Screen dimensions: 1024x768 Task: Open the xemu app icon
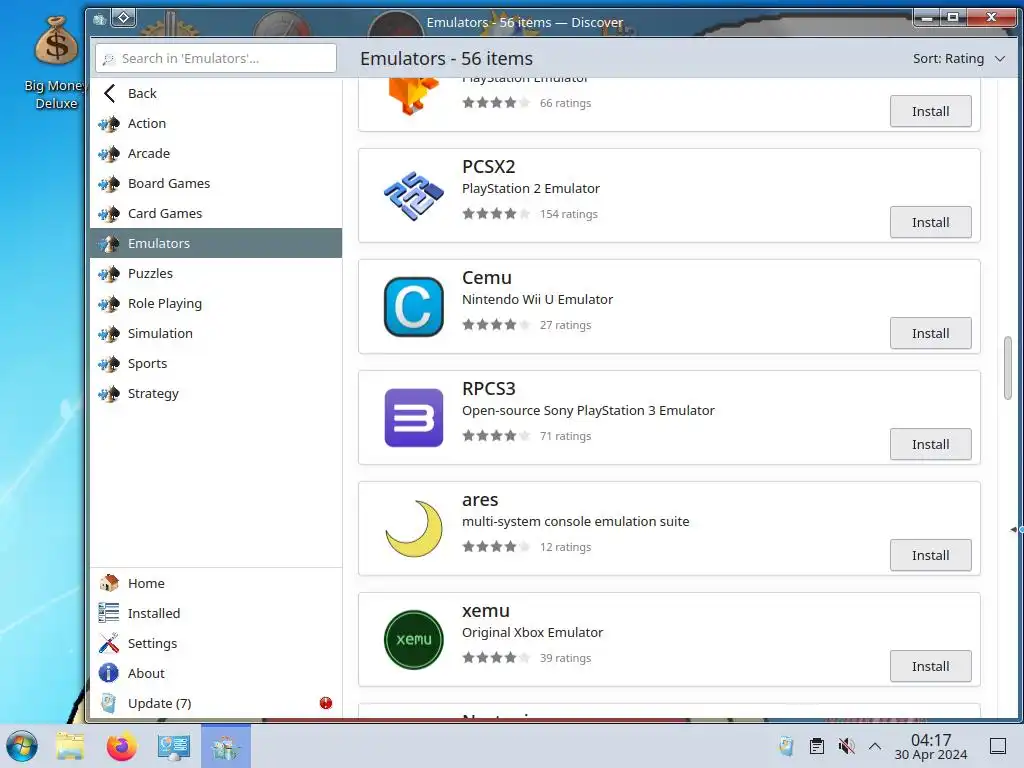[413, 639]
